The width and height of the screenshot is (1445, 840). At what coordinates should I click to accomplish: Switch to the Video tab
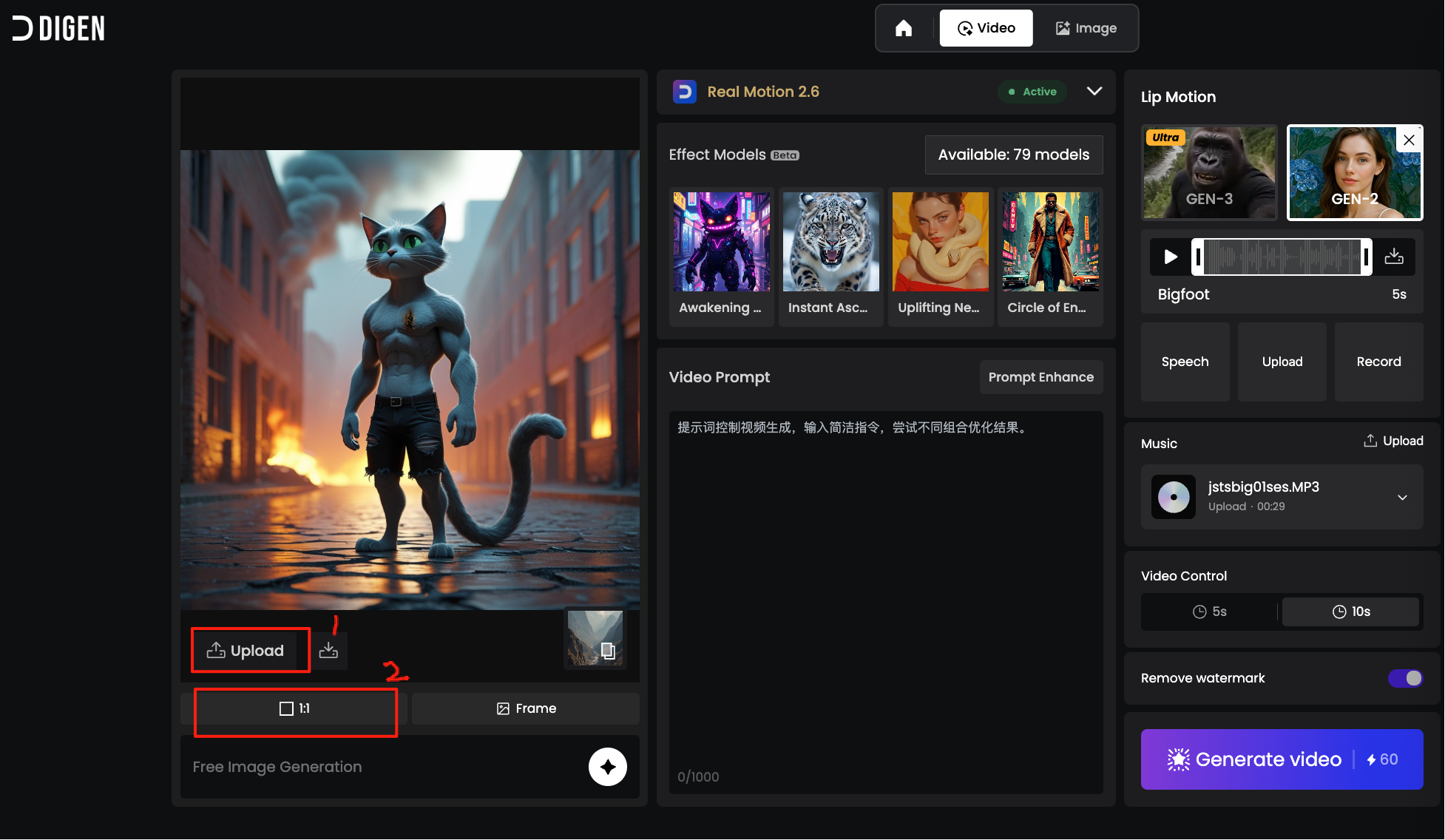(986, 28)
